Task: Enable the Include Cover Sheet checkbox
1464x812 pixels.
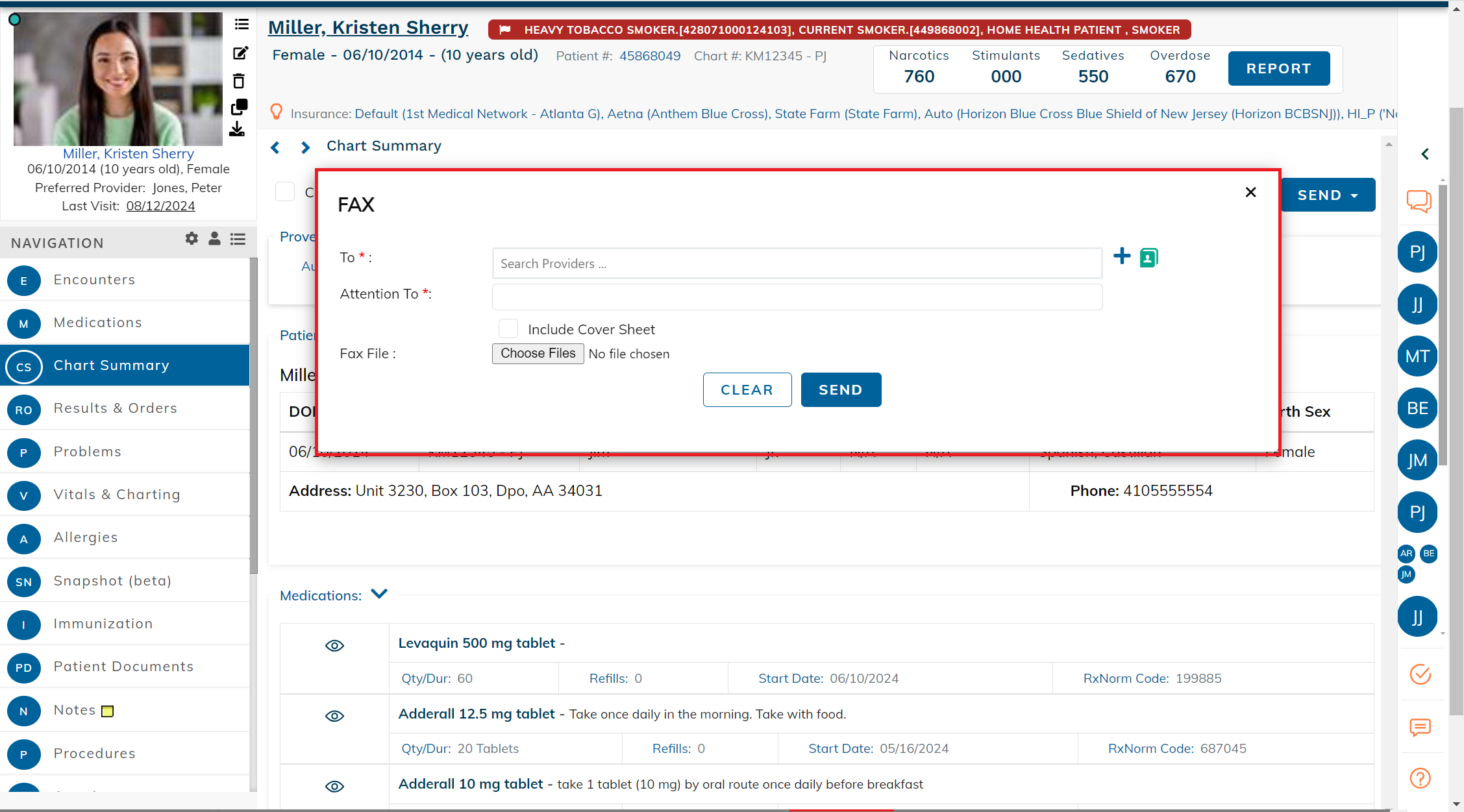Action: pos(508,329)
